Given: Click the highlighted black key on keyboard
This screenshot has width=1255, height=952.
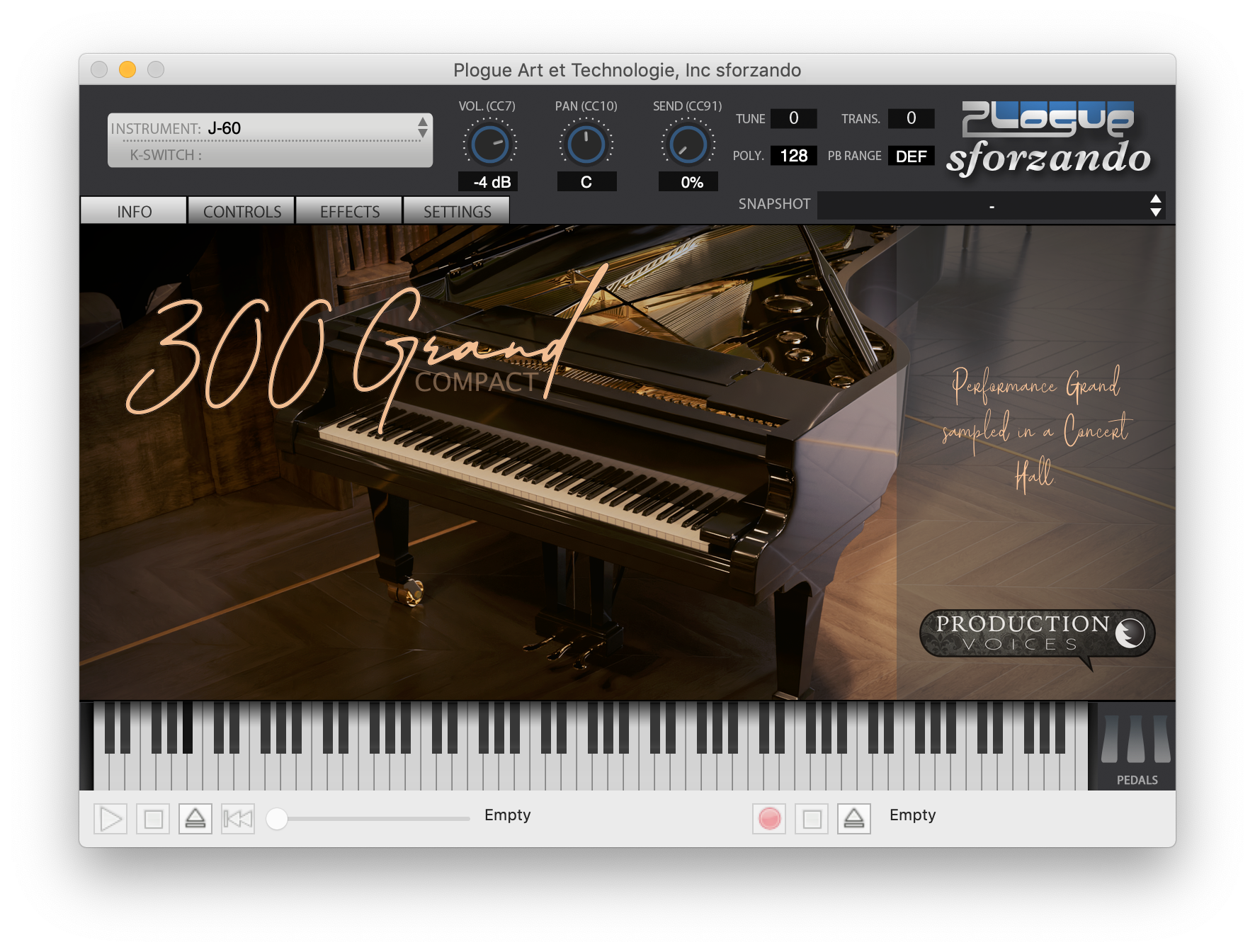Looking at the screenshot, I should click(188, 727).
